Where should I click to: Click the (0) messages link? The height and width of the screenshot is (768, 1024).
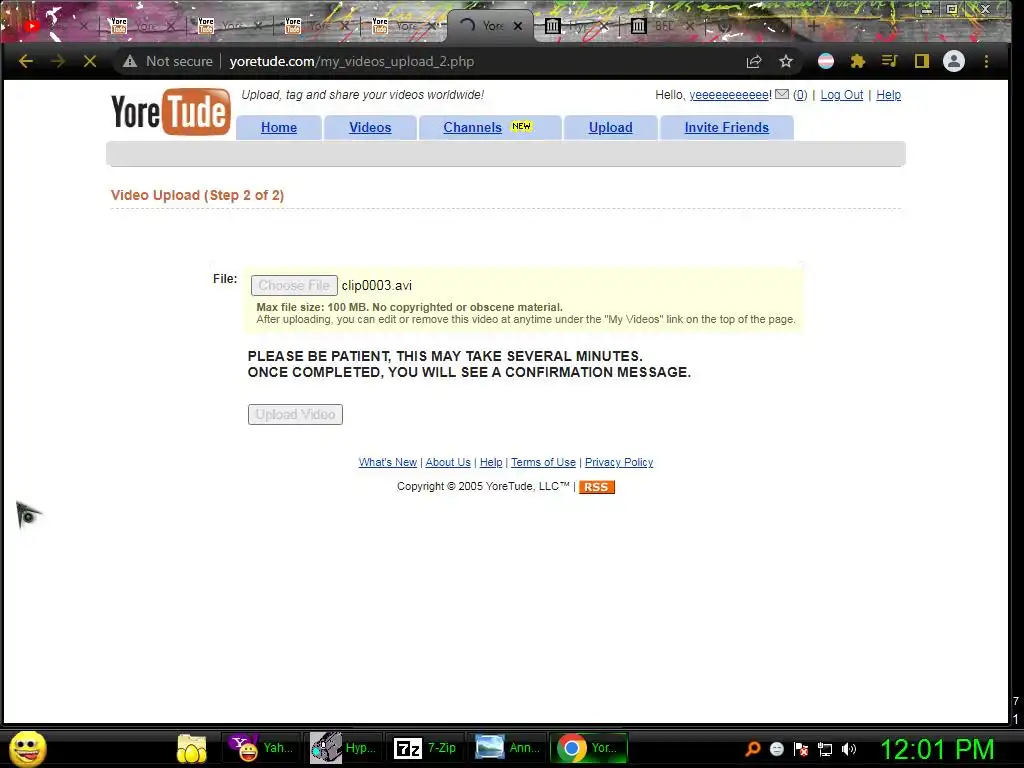coord(800,95)
